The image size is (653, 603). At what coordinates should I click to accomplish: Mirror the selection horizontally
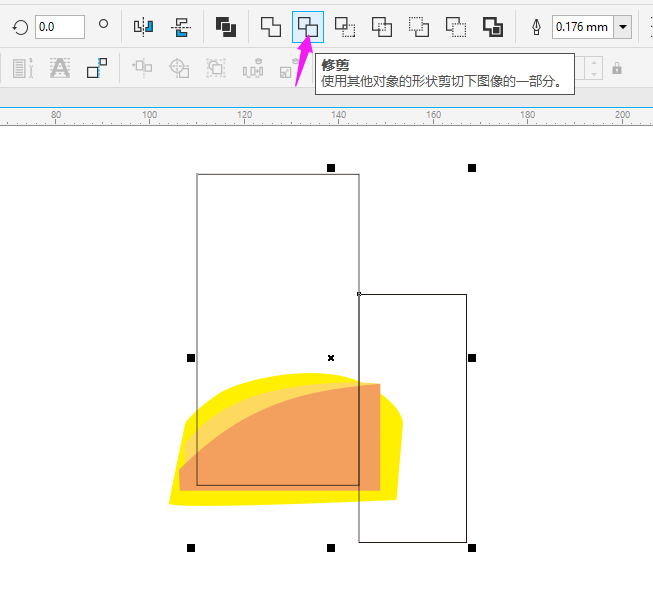point(143,27)
